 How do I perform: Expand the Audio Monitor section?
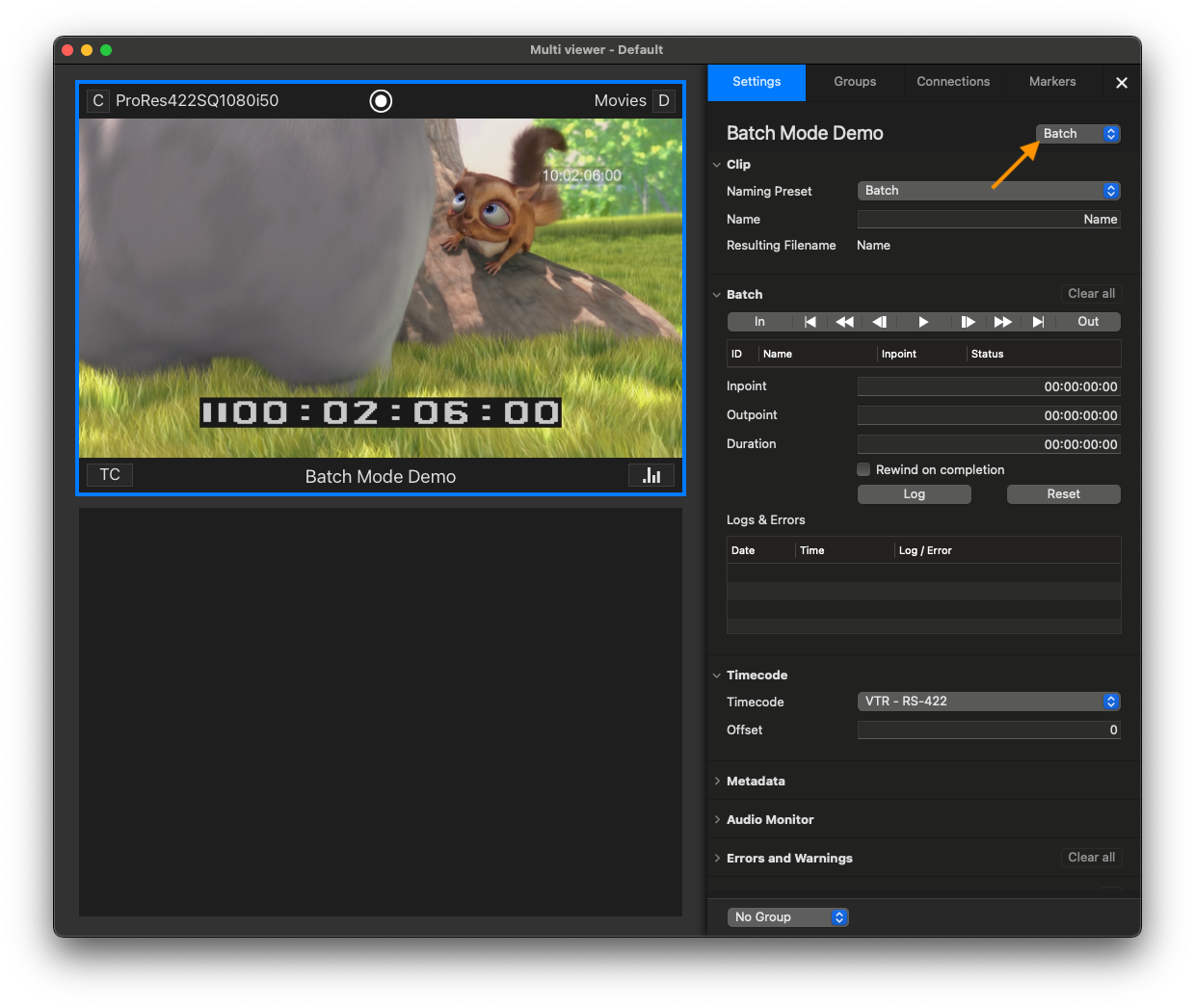click(x=717, y=820)
